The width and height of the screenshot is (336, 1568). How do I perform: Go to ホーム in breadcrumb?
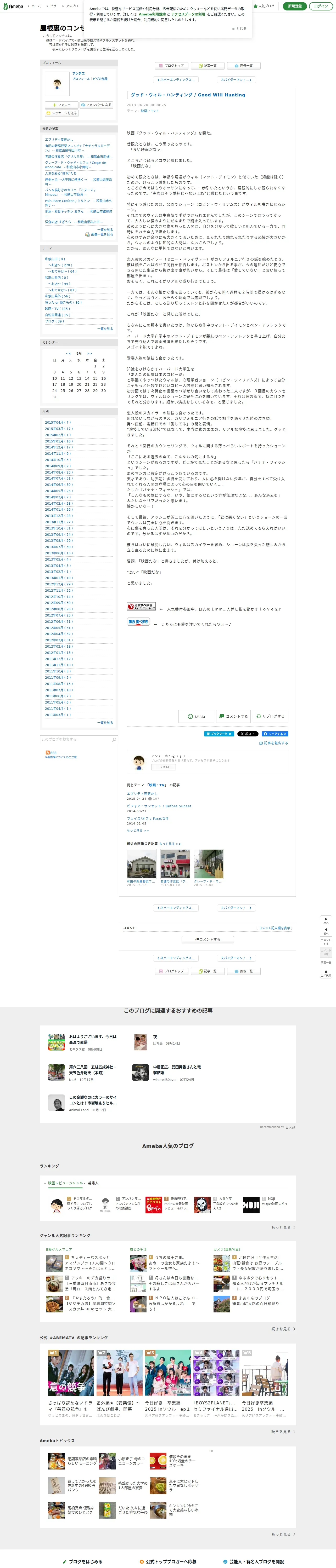pyautogui.click(x=36, y=6)
